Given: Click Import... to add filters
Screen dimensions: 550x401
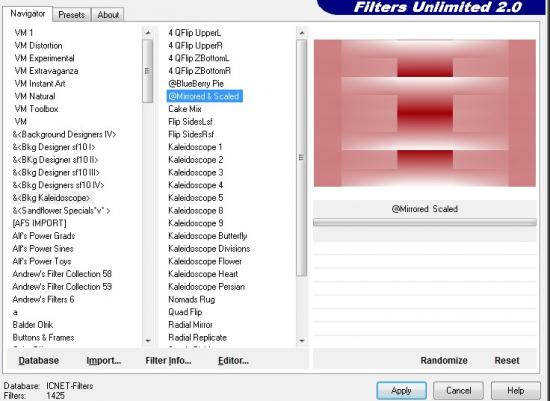Looking at the screenshot, I should [x=104, y=360].
